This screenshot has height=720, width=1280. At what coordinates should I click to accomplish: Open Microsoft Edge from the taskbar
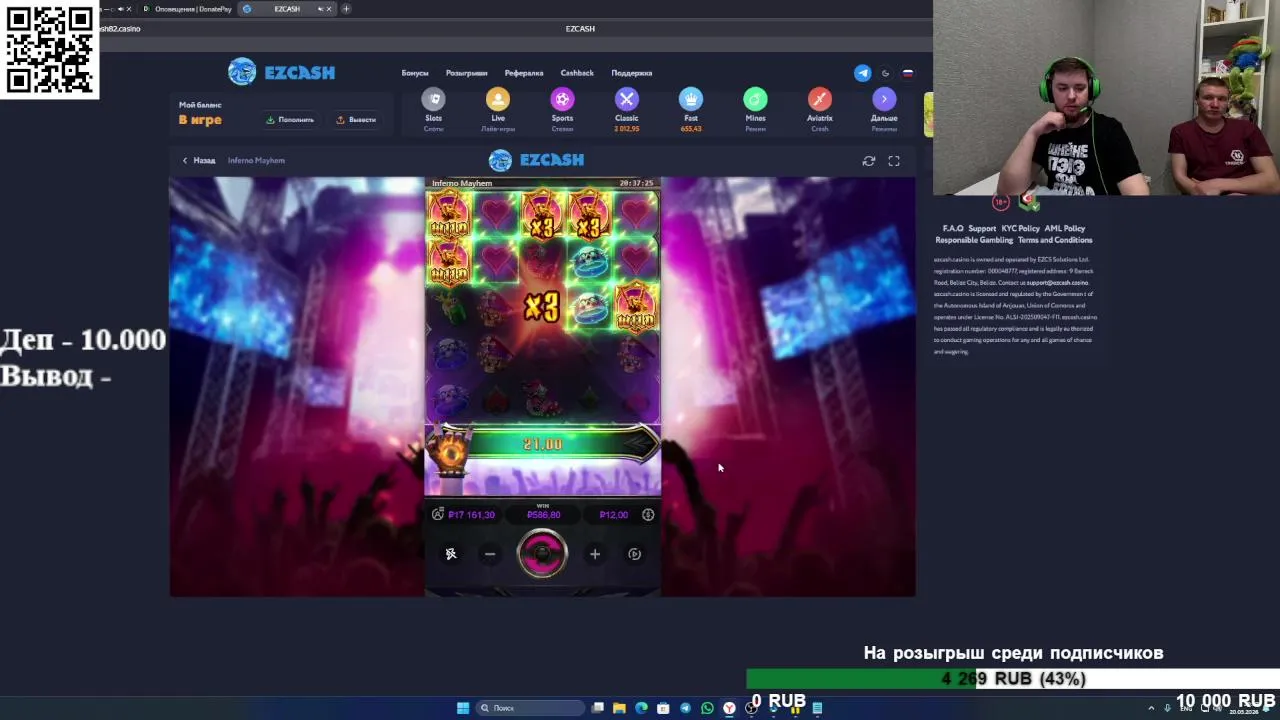tap(641, 708)
